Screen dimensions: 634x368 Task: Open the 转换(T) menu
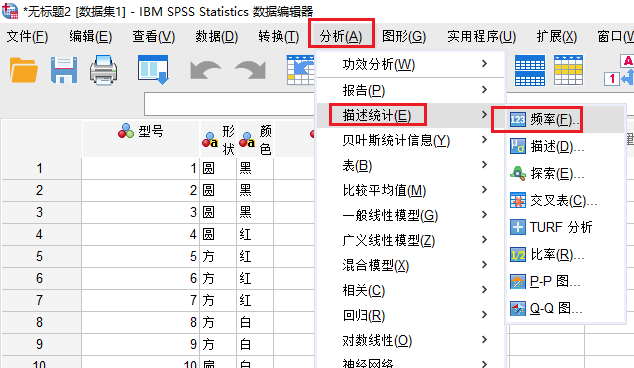coord(279,37)
